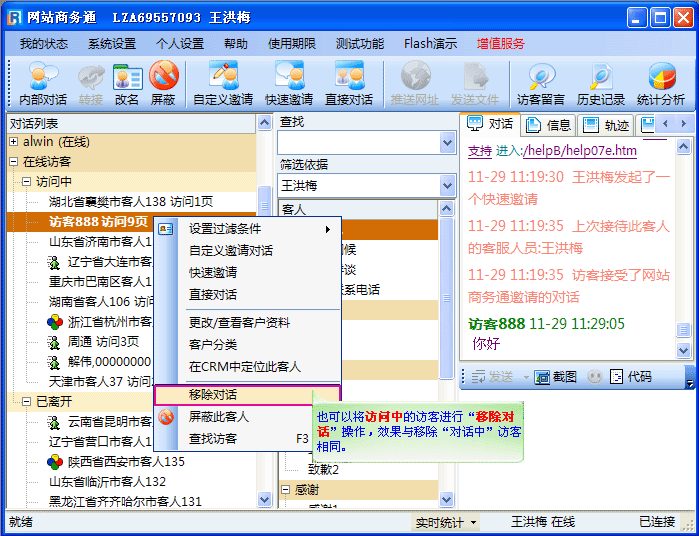Image resolution: width=699 pixels, height=536 pixels.
Task: Switch to the 轨迹 tab
Action: [x=606, y=125]
